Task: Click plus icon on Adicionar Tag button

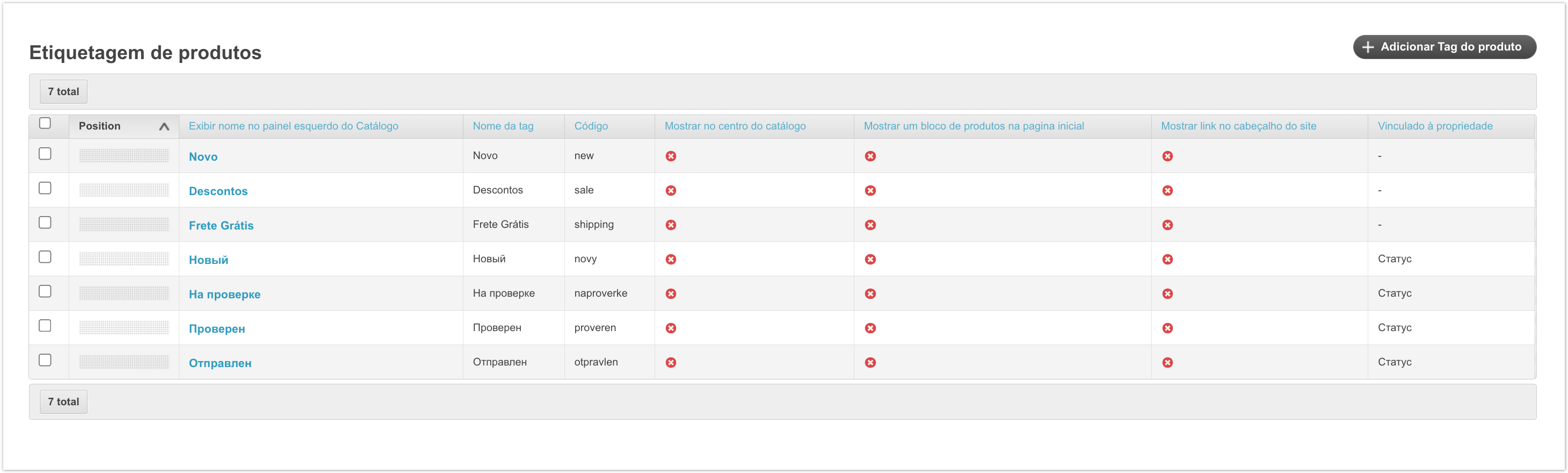Action: (1368, 47)
